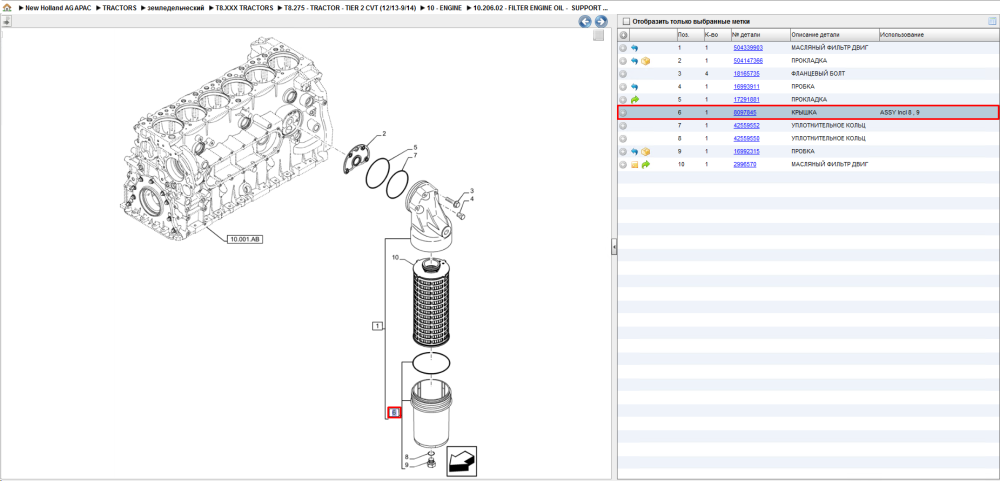Open '10 - ENGINE' breadcrumb item
This screenshot has width=1000, height=481.
point(445,8)
